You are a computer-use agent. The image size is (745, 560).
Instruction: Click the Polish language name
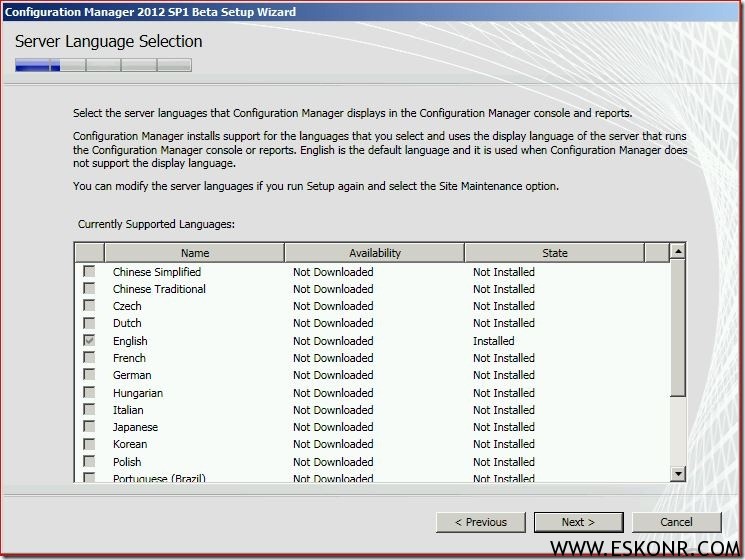click(x=127, y=462)
